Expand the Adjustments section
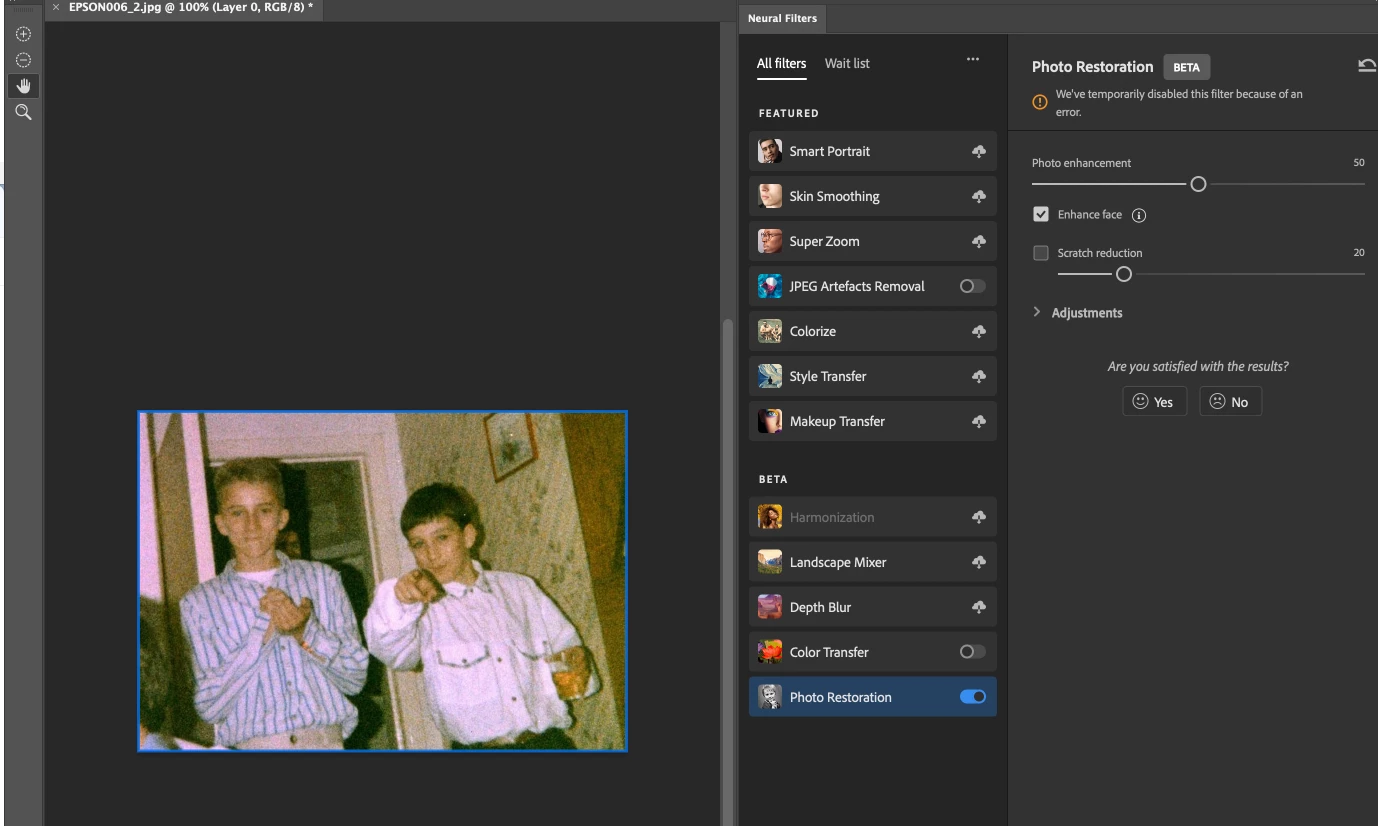Viewport: 1378px width, 826px height. pyautogui.click(x=1077, y=313)
